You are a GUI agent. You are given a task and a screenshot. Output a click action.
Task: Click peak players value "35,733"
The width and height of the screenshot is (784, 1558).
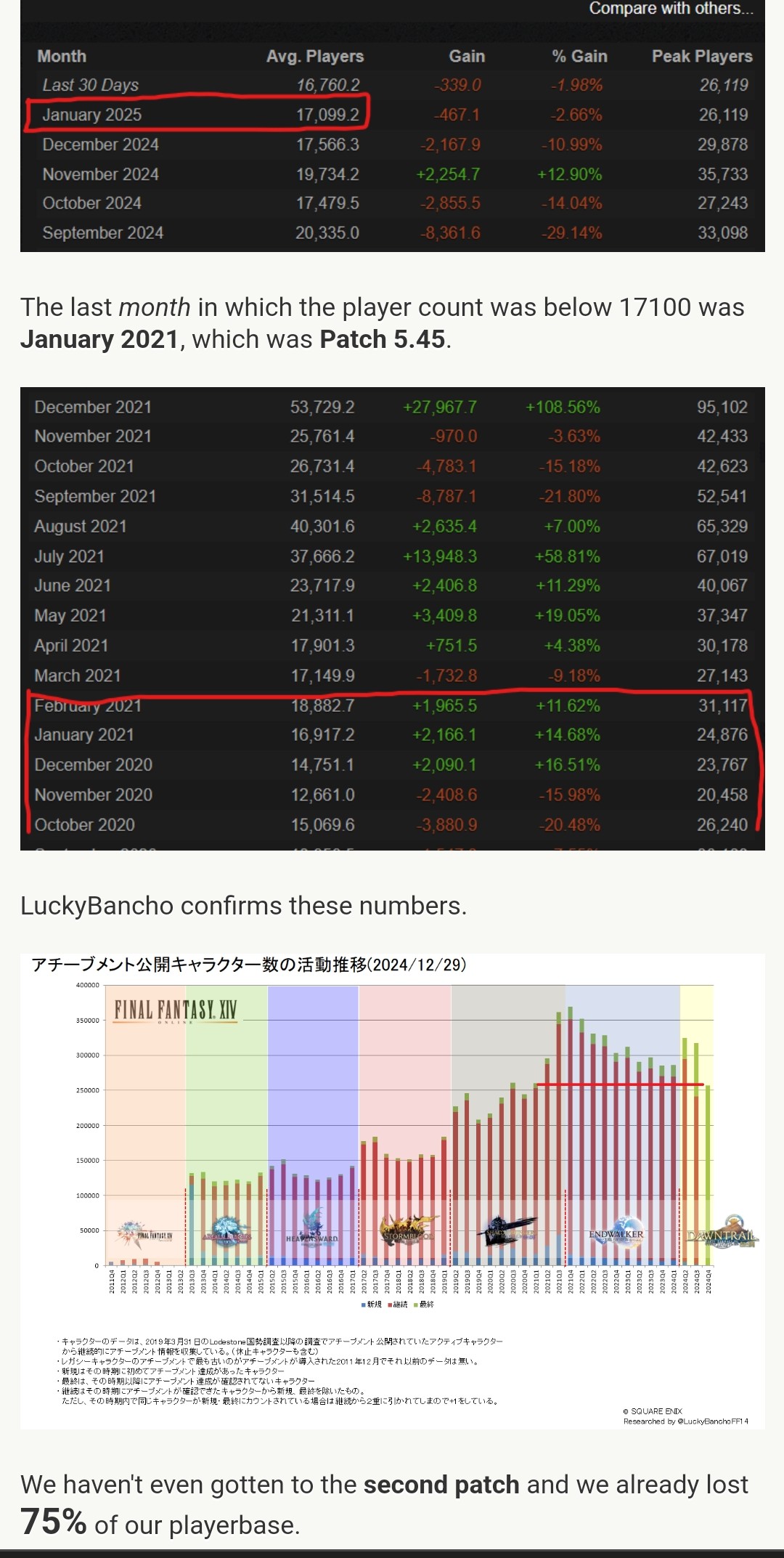(x=722, y=174)
